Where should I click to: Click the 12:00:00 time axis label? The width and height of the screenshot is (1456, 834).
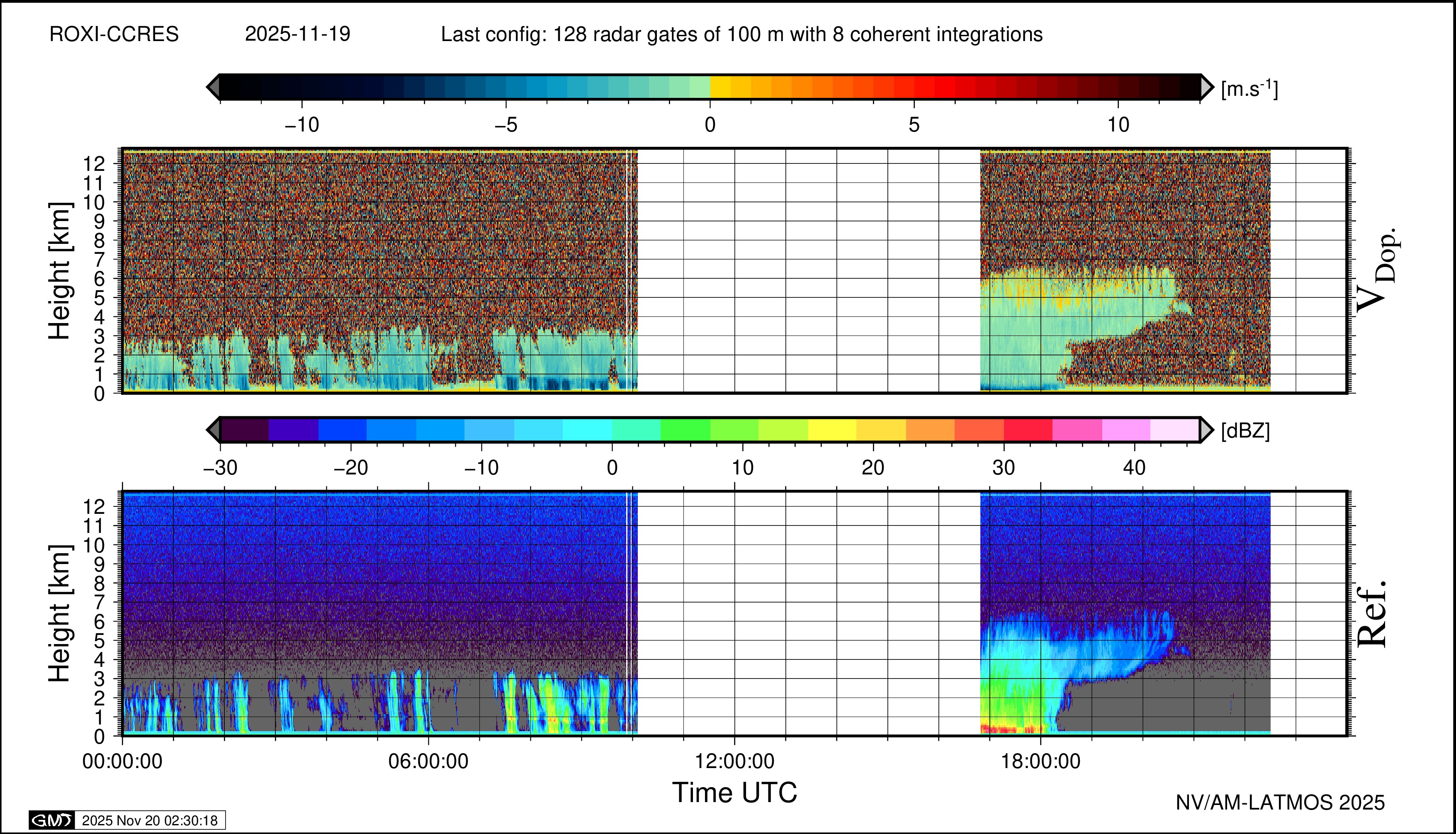point(734,761)
